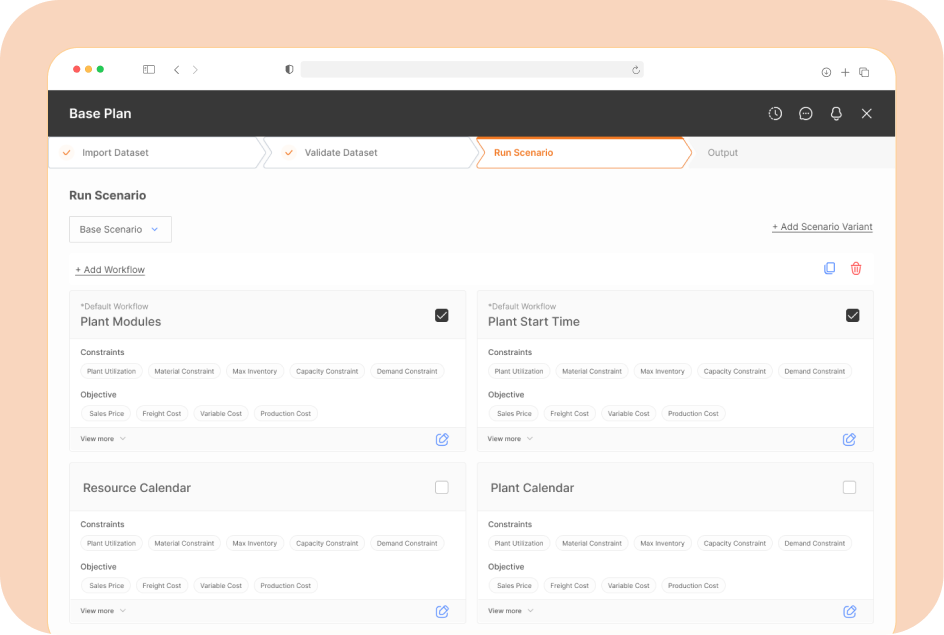Screen dimensions: 944x635
Task: Select Production Cost objective in Plant Modules
Action: pos(285,414)
